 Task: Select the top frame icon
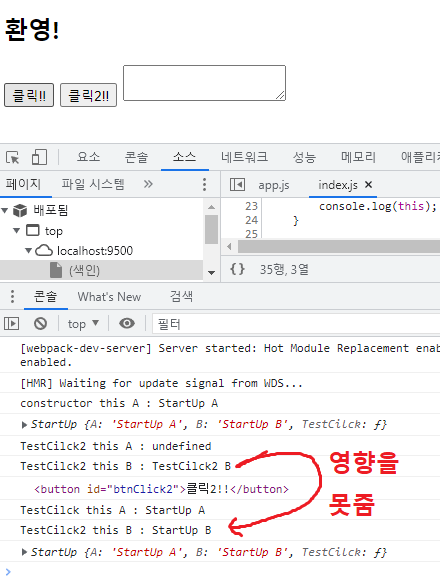click(x=33, y=231)
